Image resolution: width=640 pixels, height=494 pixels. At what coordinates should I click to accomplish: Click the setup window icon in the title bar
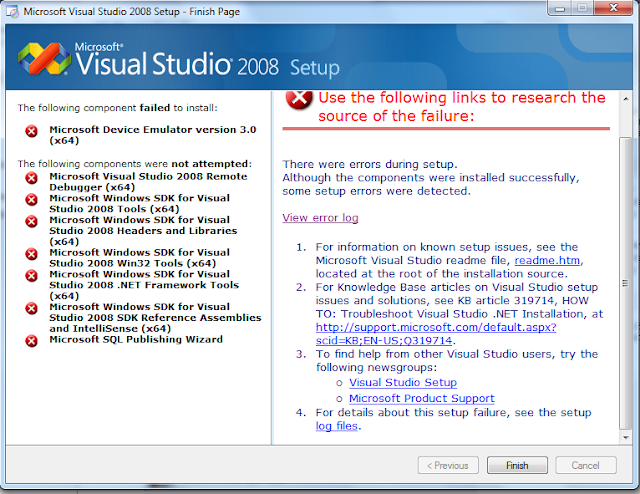click(x=12, y=12)
